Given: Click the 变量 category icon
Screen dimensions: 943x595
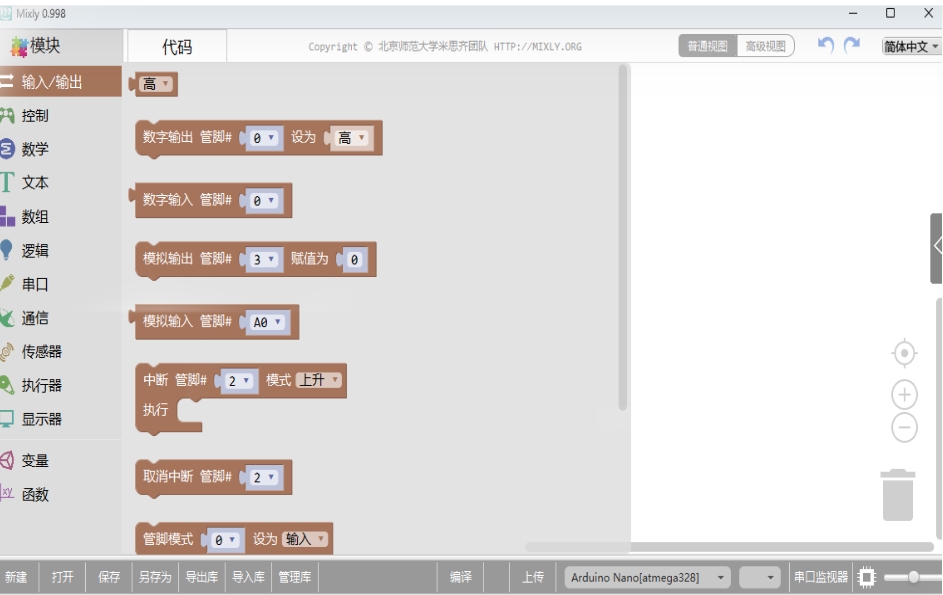Looking at the screenshot, I should click(x=7, y=460).
